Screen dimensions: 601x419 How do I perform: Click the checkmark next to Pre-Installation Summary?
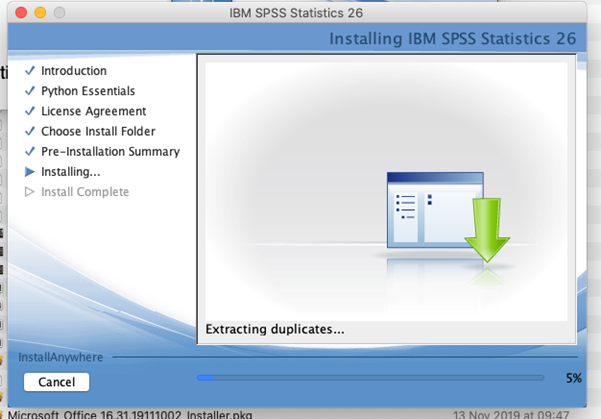point(30,151)
